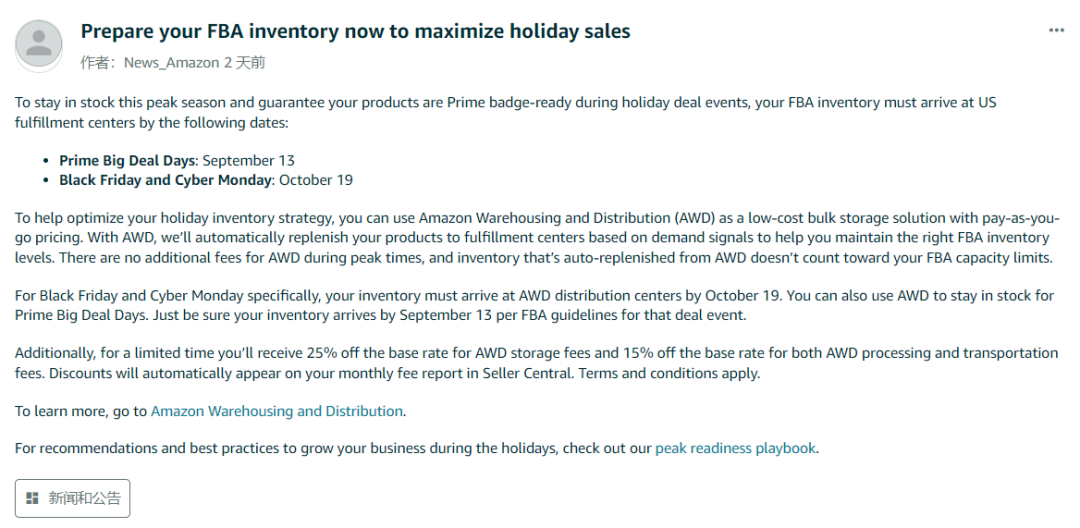
Task: Click the bold "Prime Big Deal Days" text
Action: 128,160
